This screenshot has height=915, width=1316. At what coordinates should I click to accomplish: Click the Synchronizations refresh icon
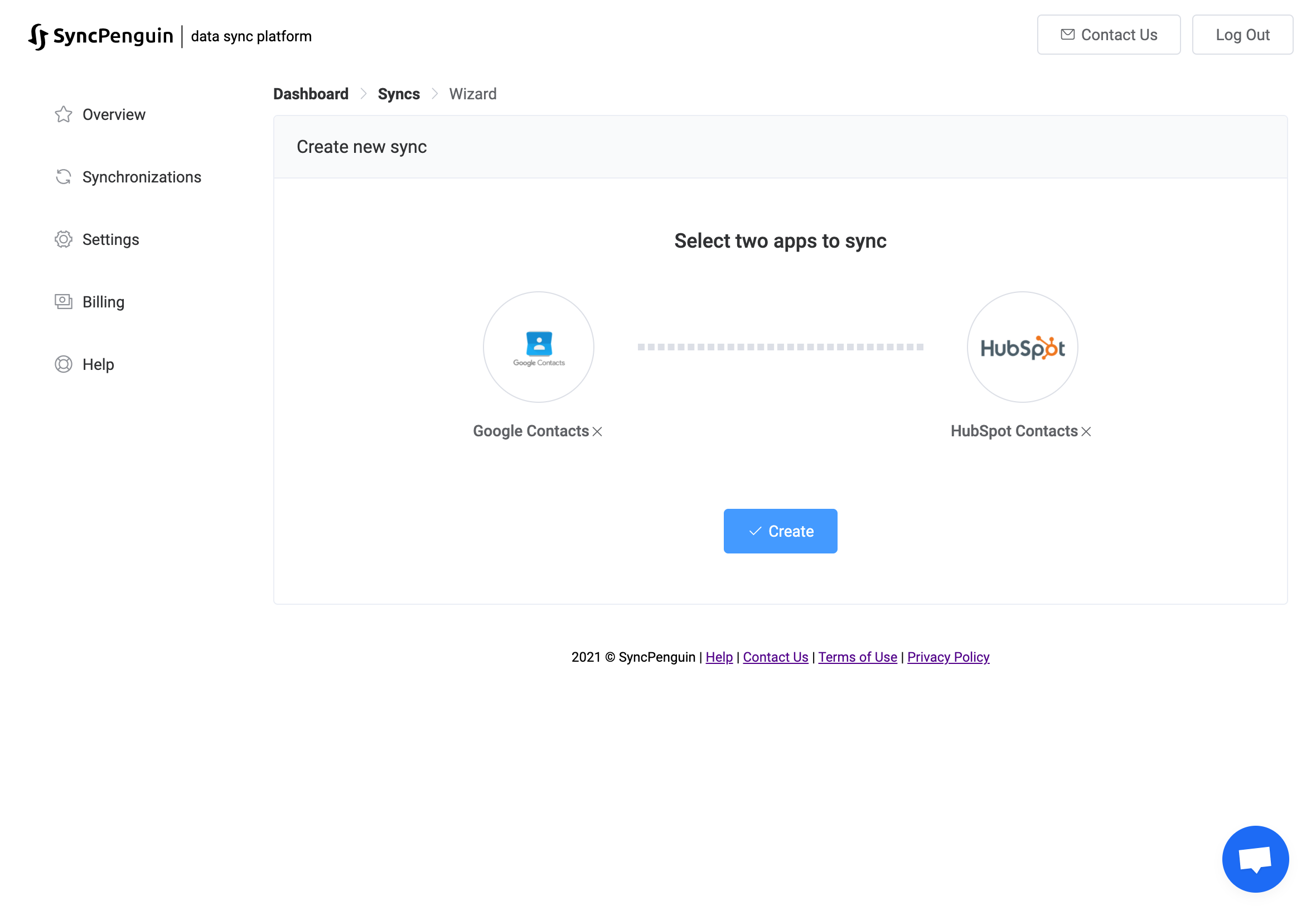click(63, 177)
